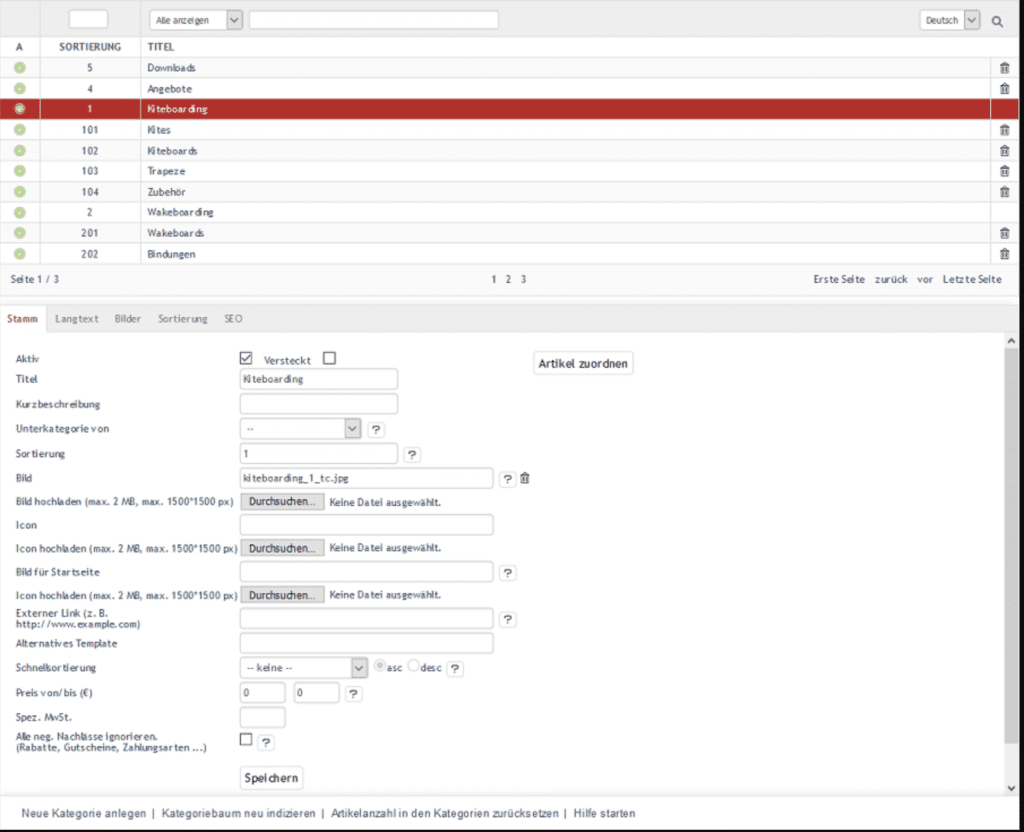
Task: Click the question mark next to Externer Link
Action: (508, 619)
